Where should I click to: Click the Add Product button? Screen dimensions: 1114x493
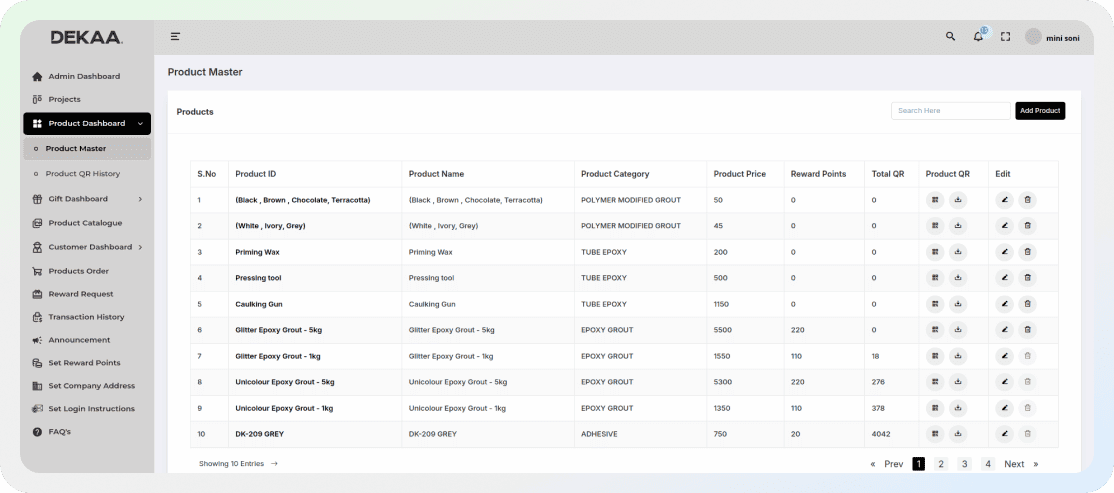(1040, 111)
